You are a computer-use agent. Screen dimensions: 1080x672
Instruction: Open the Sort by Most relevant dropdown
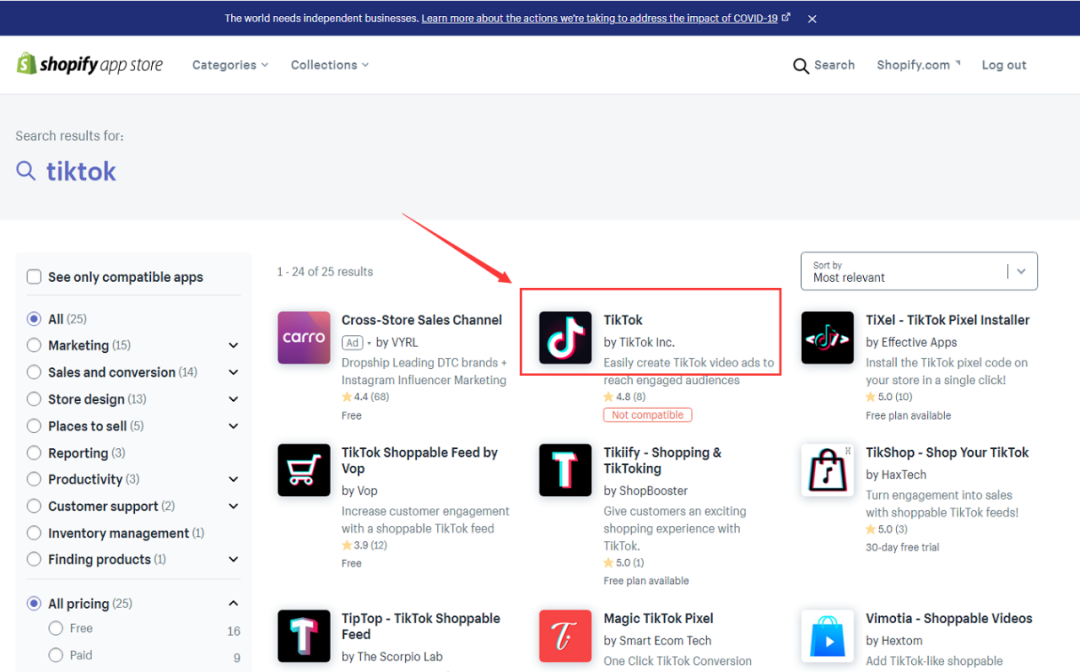pyautogui.click(x=919, y=271)
